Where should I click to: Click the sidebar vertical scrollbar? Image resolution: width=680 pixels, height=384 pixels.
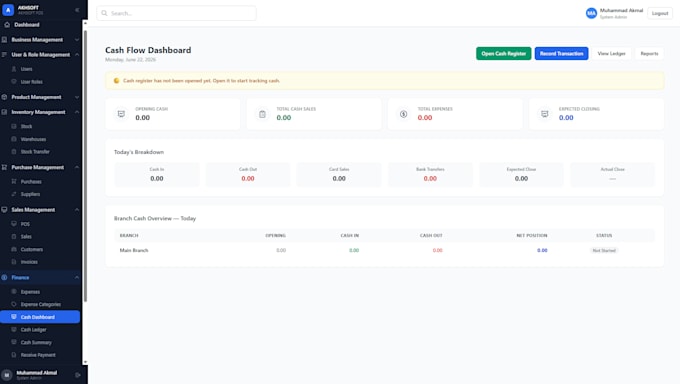point(85,166)
